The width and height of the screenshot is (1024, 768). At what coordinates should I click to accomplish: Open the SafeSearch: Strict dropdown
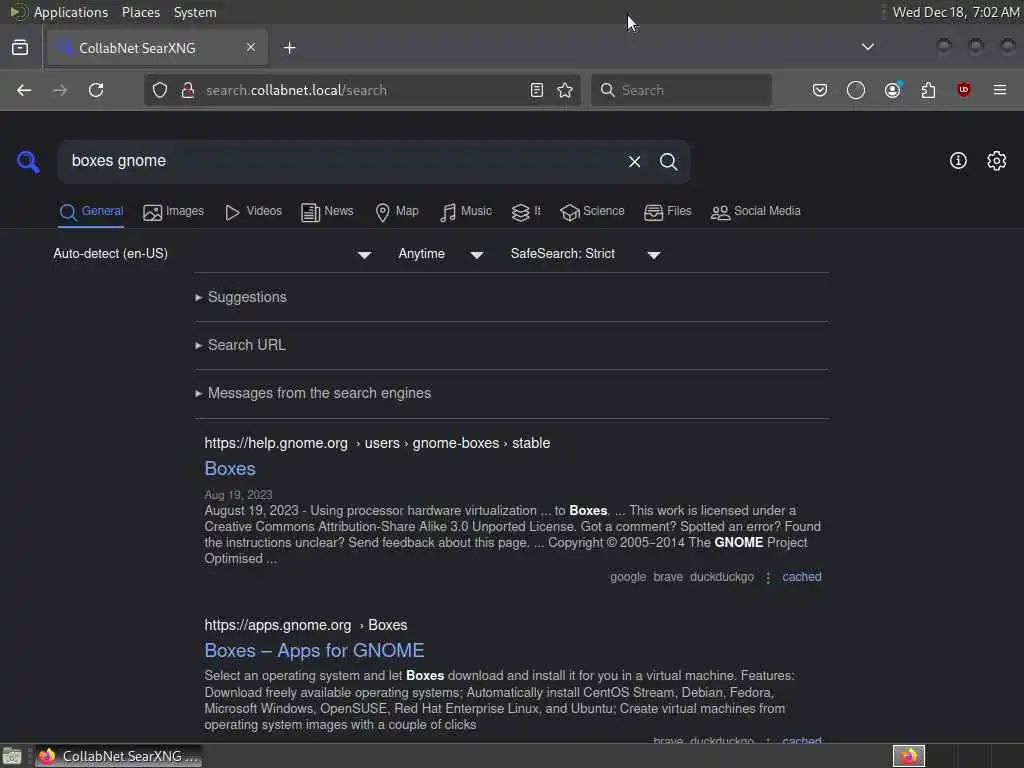coord(586,254)
